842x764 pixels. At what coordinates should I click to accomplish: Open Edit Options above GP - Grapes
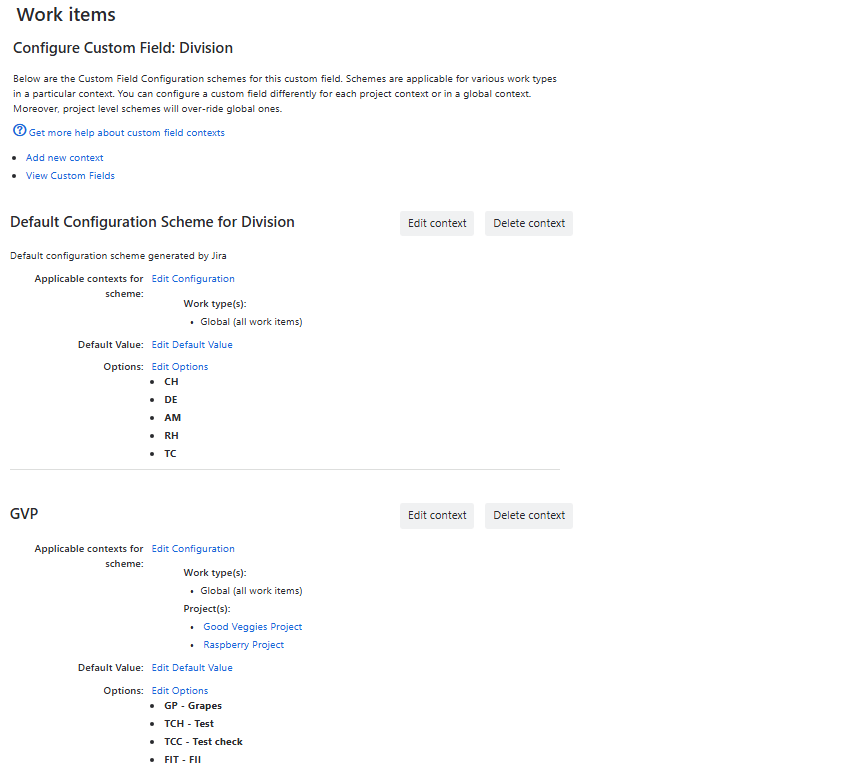click(180, 691)
